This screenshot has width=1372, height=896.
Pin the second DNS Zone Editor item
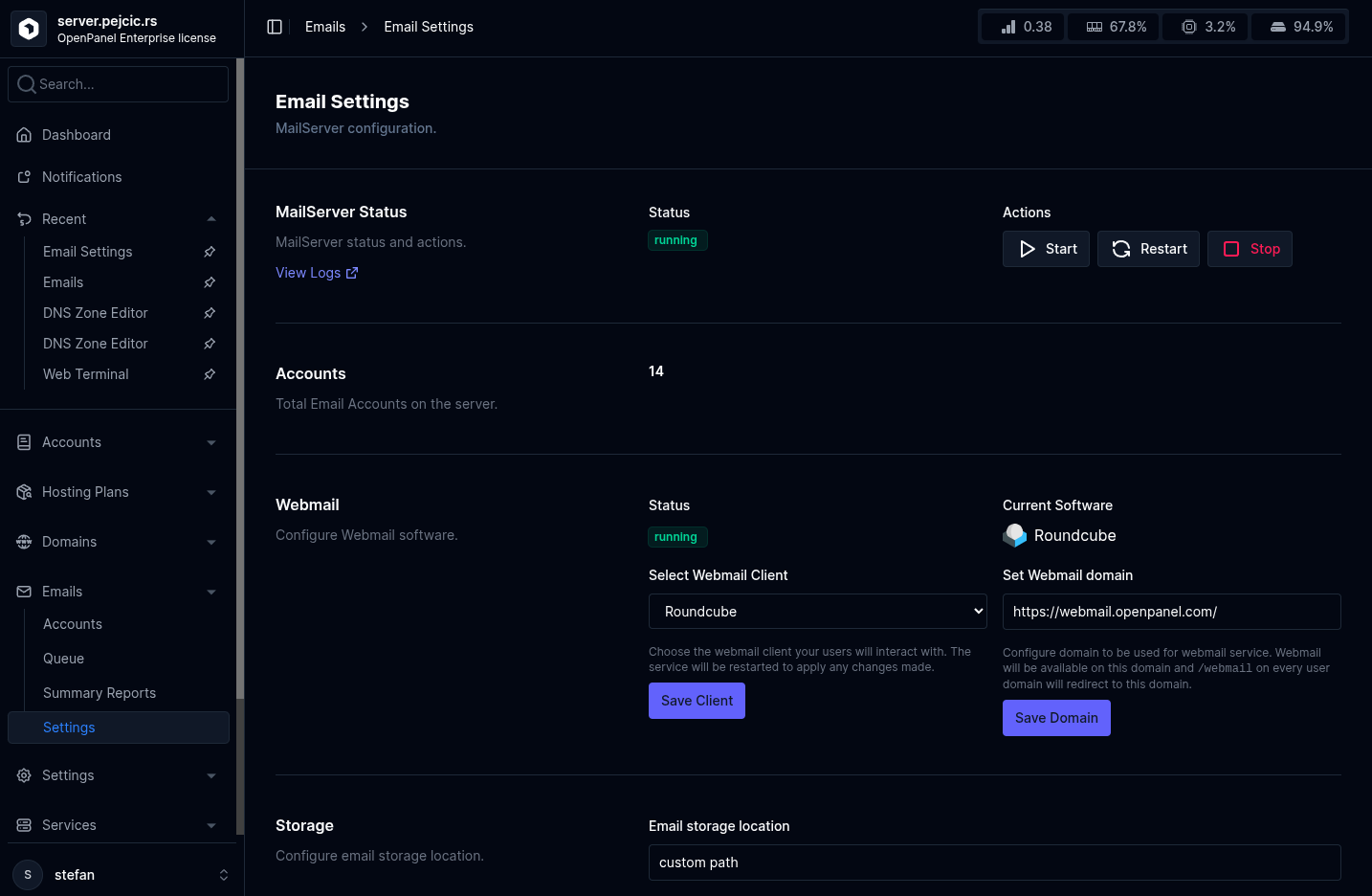(210, 344)
